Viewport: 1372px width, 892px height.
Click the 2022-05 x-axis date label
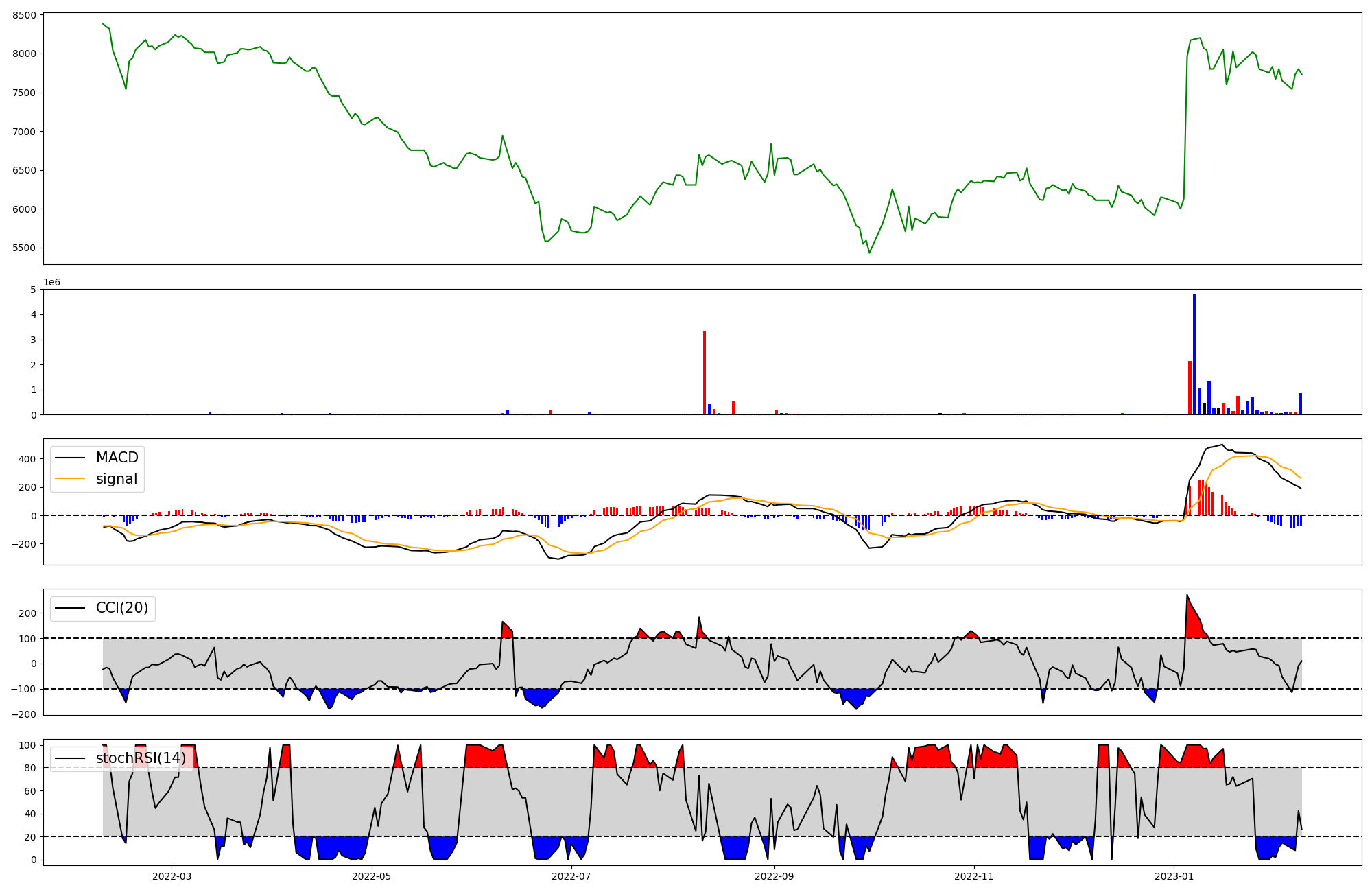point(372,876)
